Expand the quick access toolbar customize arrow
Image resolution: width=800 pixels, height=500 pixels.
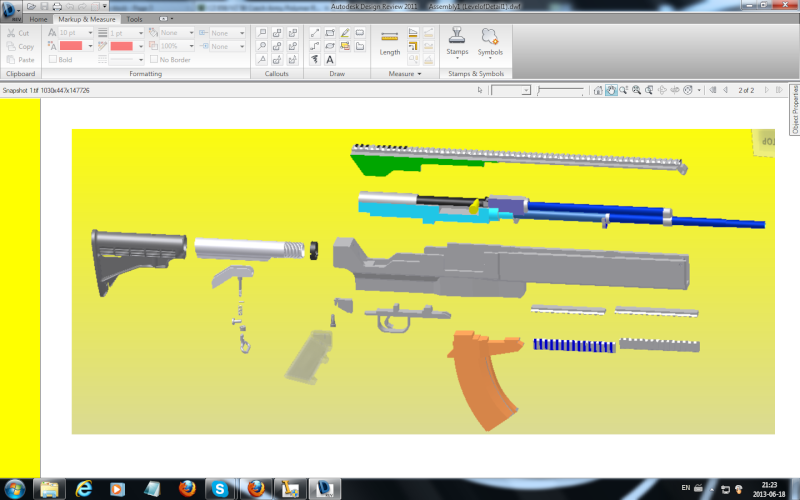coord(105,7)
